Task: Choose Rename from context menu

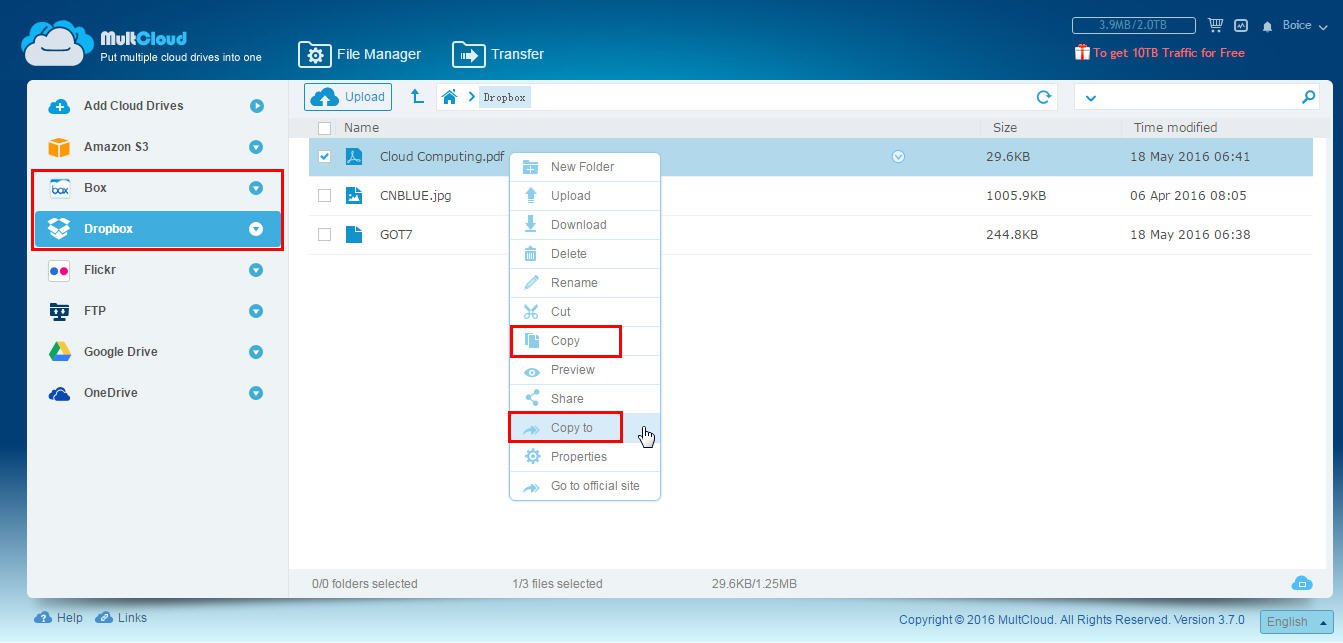Action: point(585,283)
